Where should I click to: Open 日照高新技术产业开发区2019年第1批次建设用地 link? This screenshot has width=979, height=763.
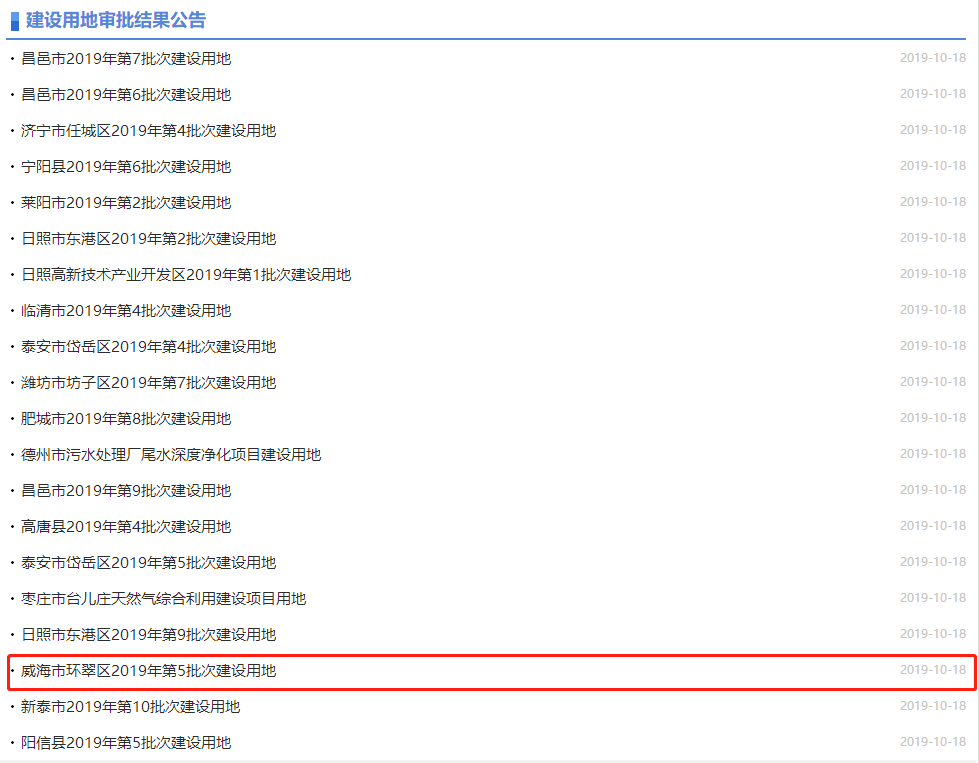(186, 275)
